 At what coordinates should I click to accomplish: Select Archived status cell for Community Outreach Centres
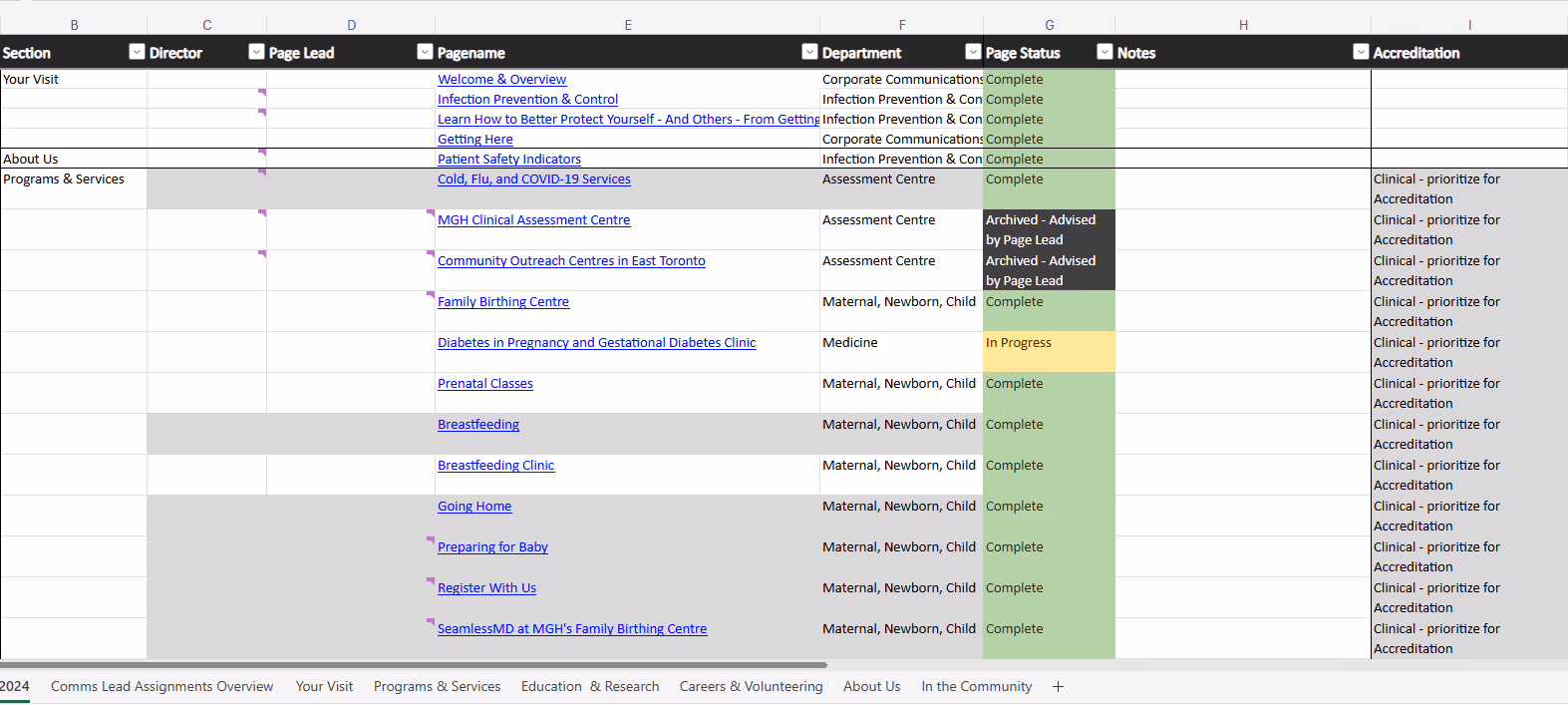click(x=1049, y=270)
